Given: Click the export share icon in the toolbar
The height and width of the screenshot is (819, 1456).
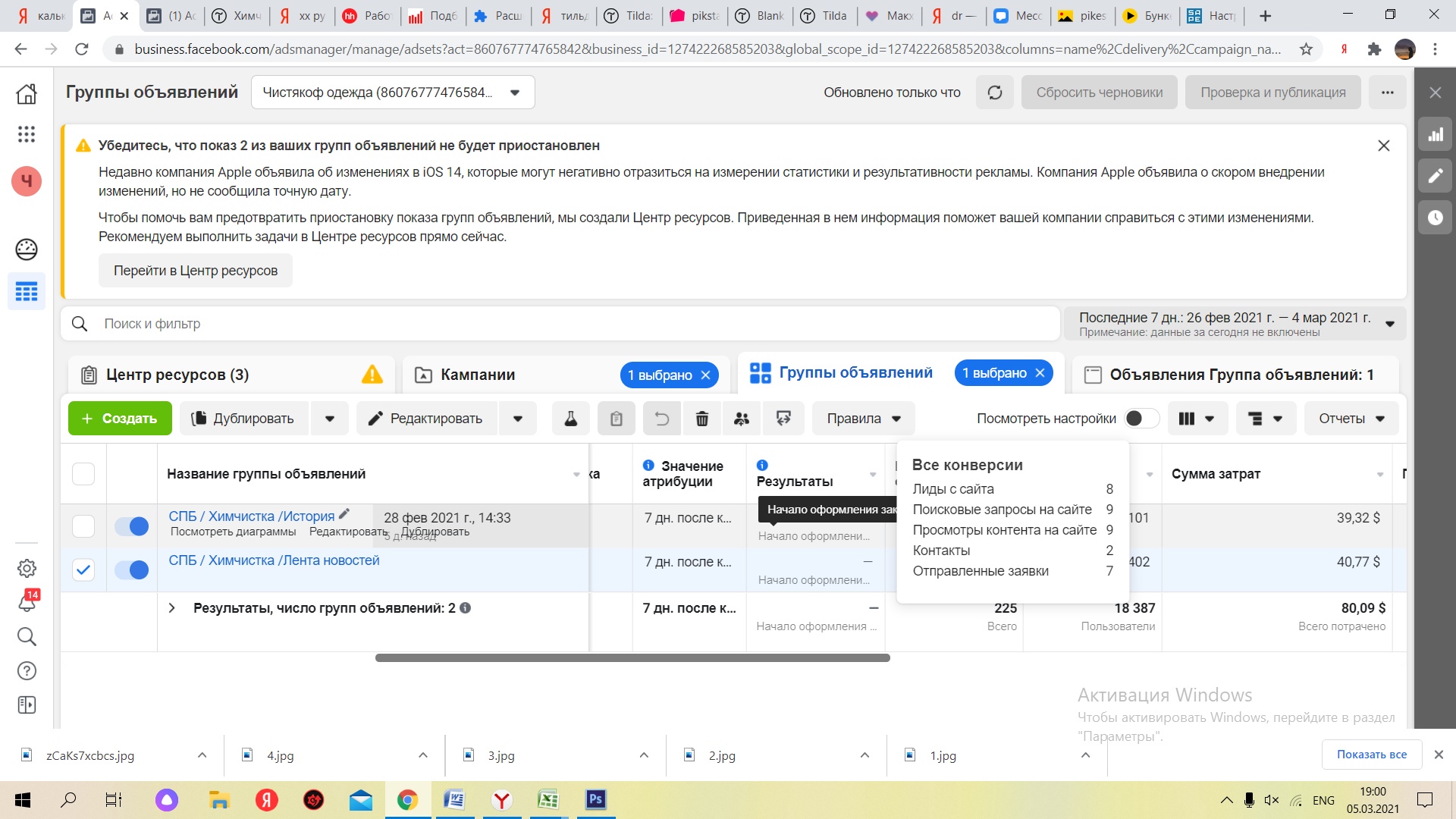Looking at the screenshot, I should 783,419.
